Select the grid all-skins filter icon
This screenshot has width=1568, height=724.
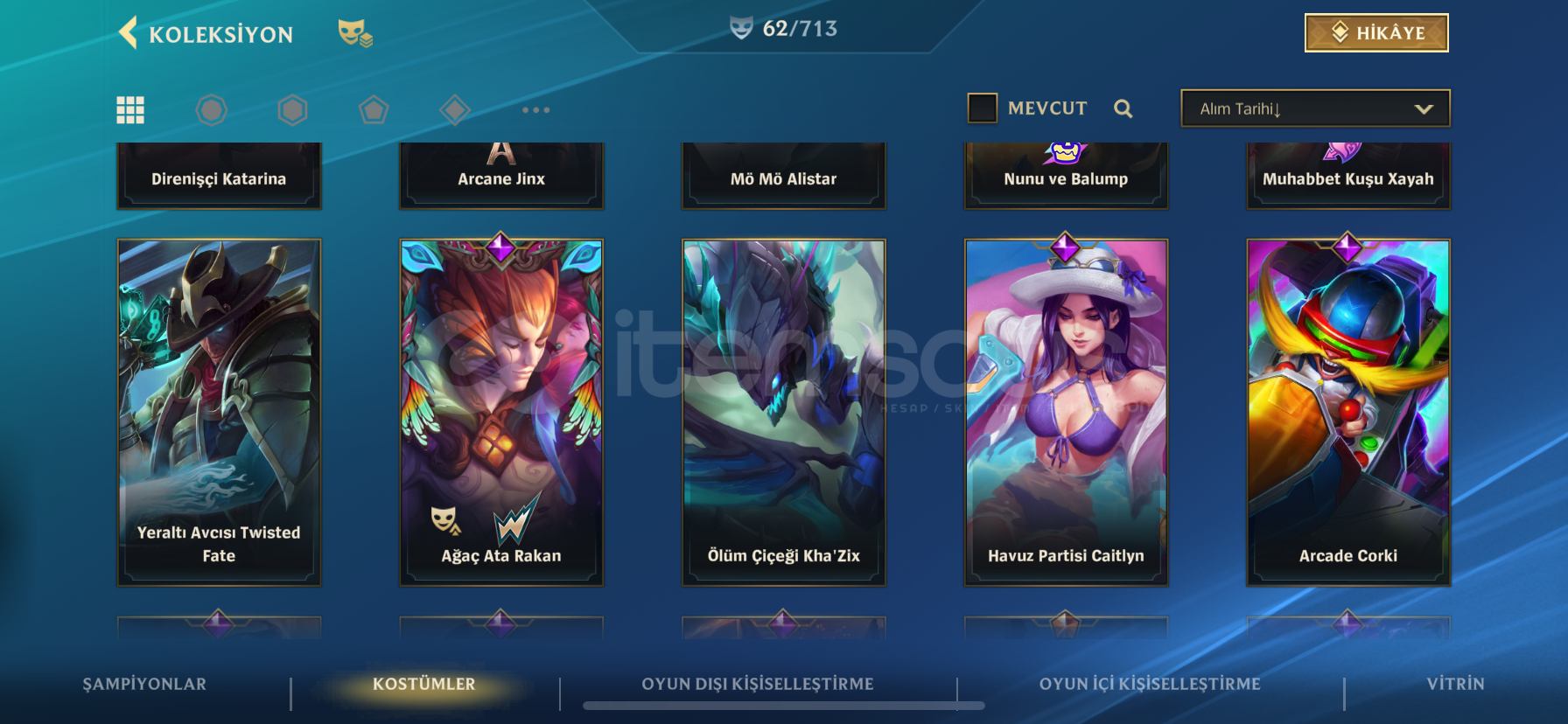coord(130,110)
